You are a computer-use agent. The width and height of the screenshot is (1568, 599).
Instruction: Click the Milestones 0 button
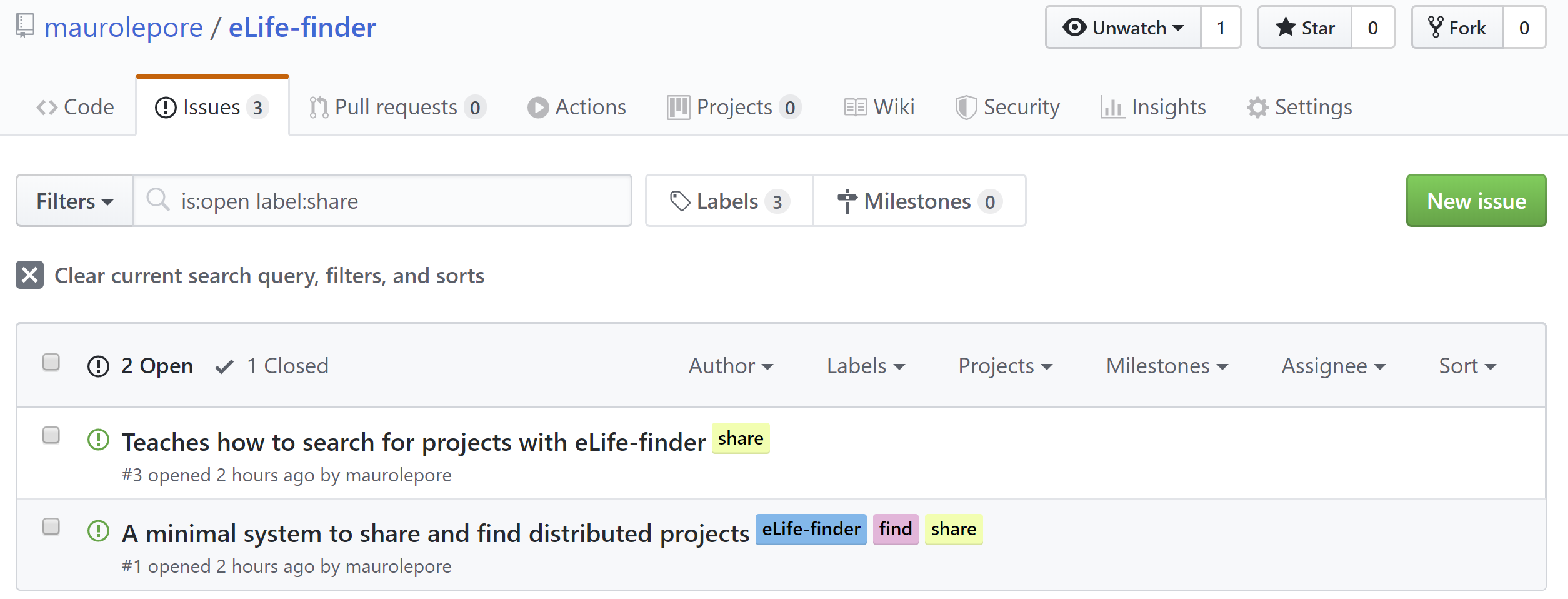click(919, 201)
